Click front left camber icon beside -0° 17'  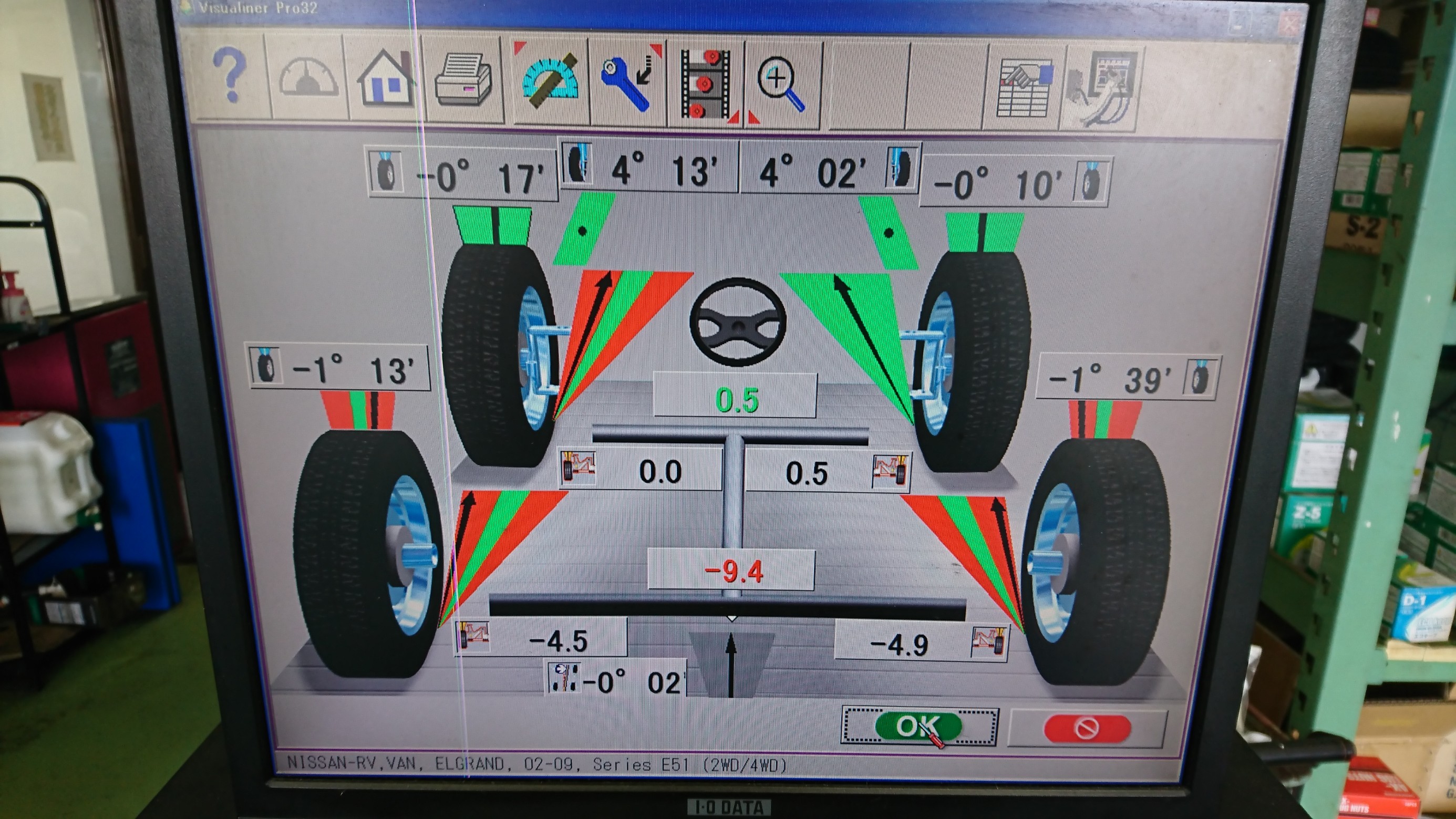[387, 171]
